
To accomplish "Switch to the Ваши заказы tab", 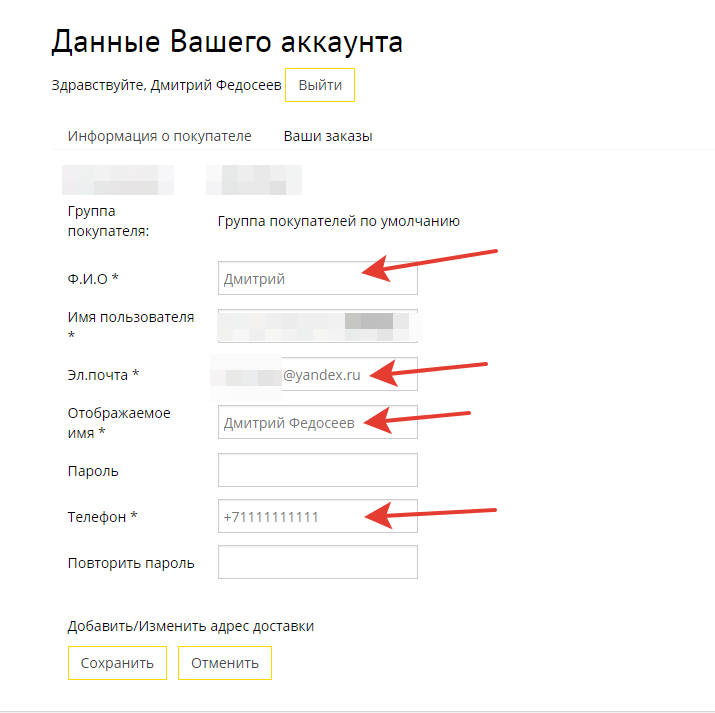I will 328,136.
